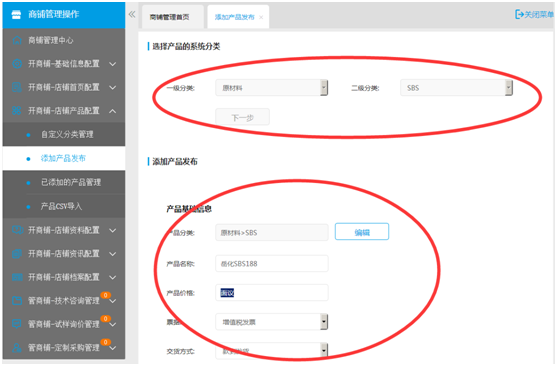Click the icon beside 开商铺-店铺档案配置
The width and height of the screenshot is (557, 366).
pyautogui.click(x=17, y=277)
